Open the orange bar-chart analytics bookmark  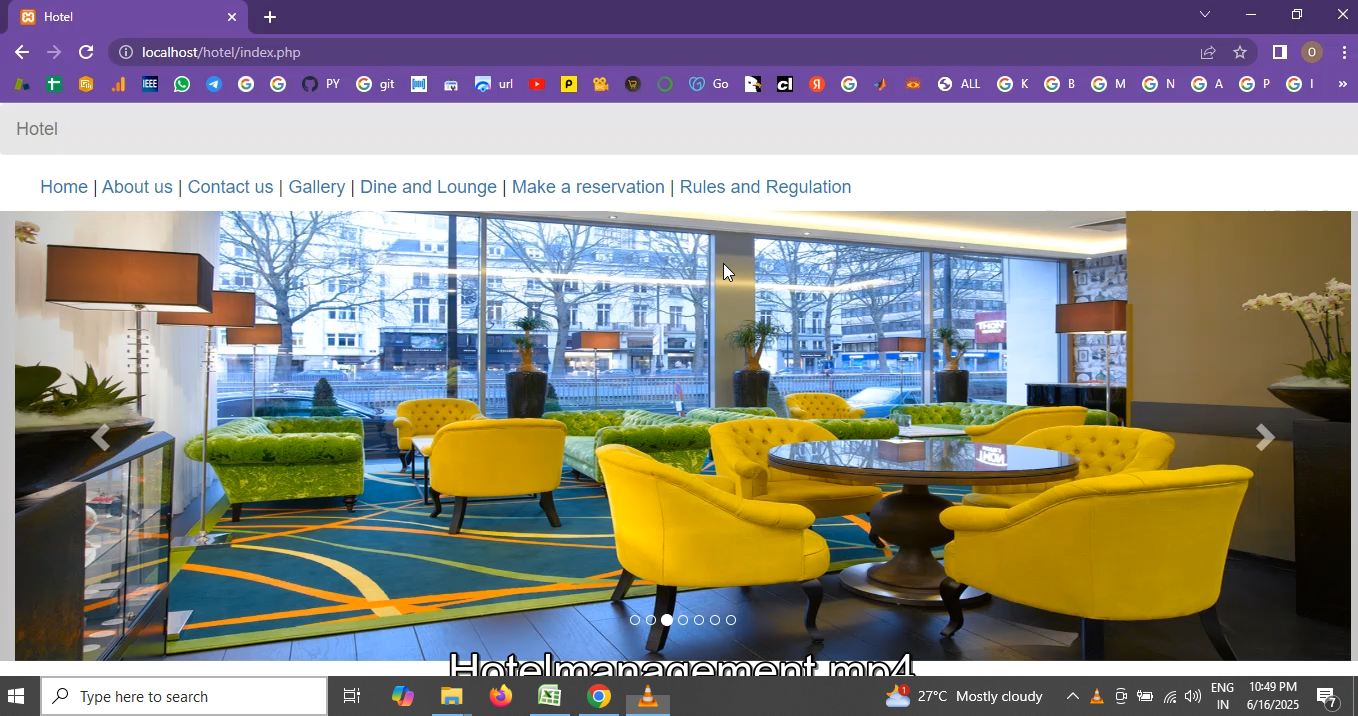coord(118,84)
